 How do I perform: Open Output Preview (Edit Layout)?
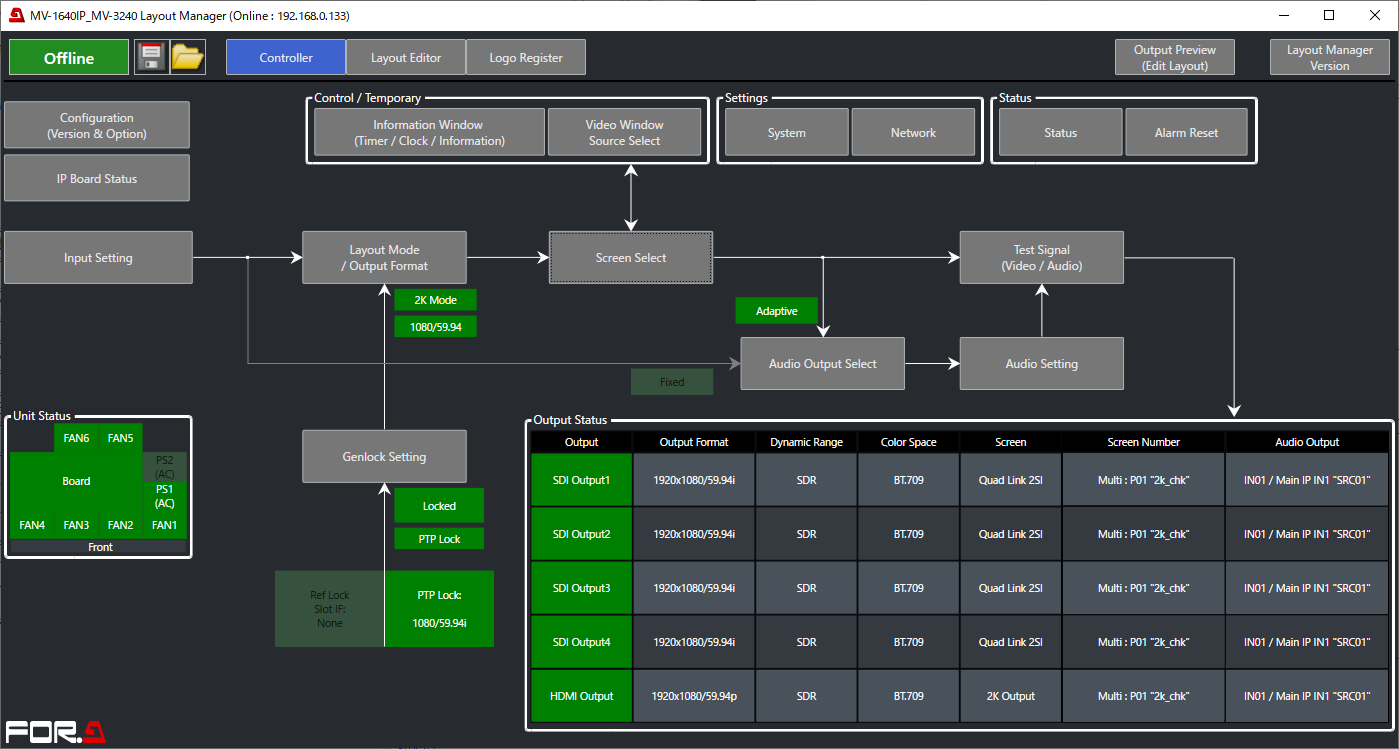1175,58
